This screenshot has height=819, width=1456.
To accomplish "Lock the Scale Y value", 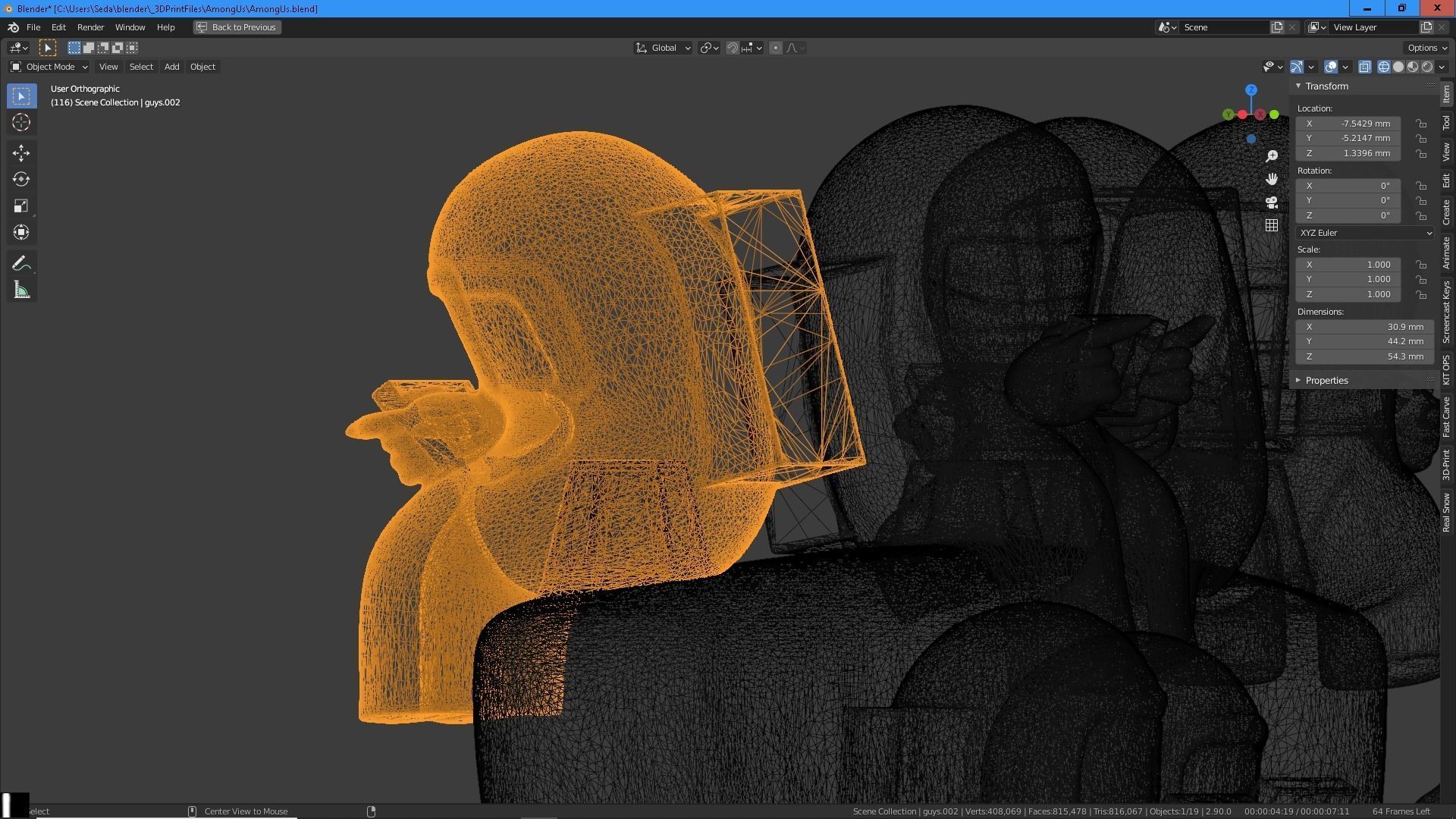I will click(1421, 280).
